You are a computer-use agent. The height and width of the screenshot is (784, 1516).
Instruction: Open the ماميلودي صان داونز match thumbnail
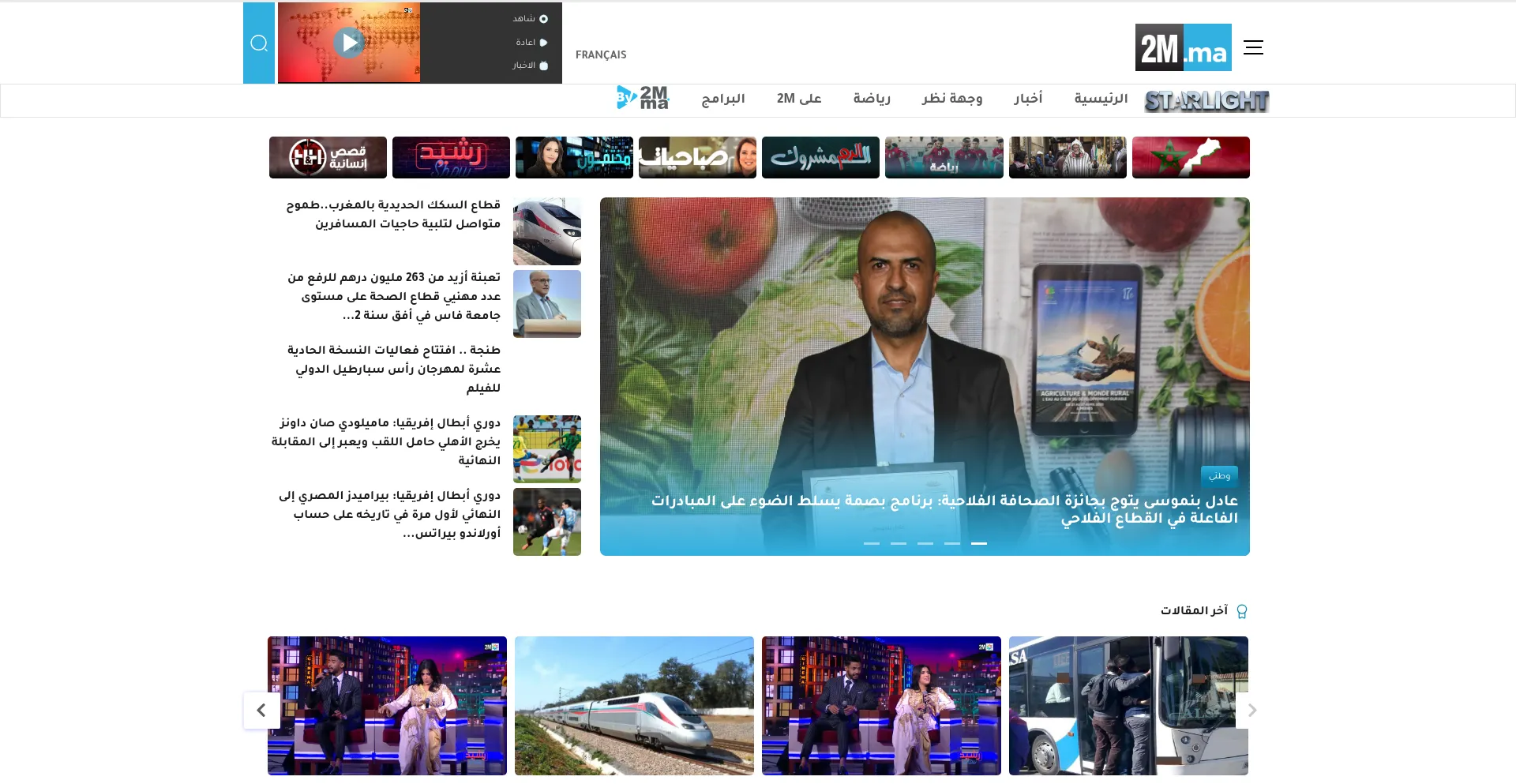click(x=547, y=449)
